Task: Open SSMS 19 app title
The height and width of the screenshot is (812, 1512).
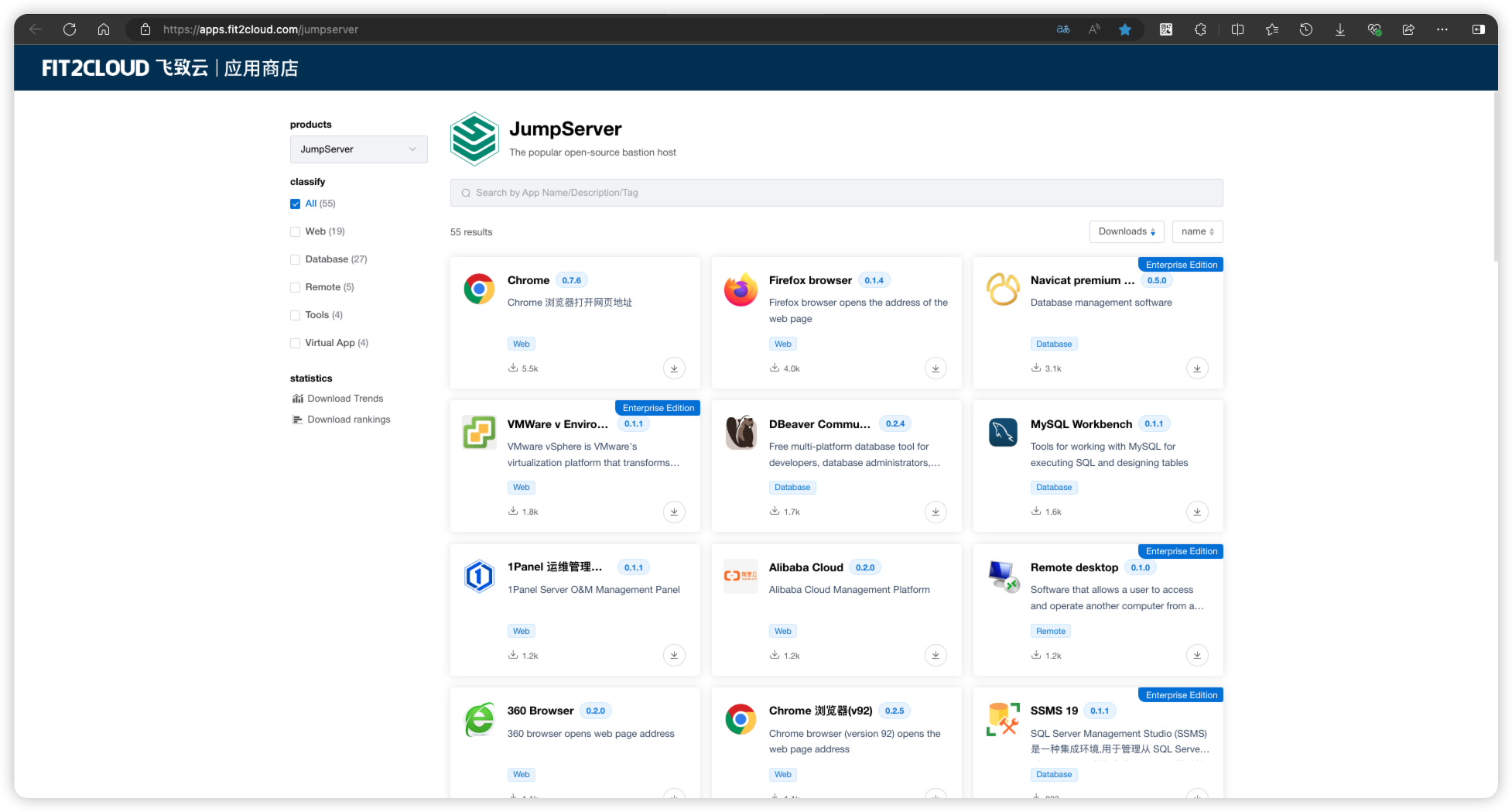Action: (1054, 711)
